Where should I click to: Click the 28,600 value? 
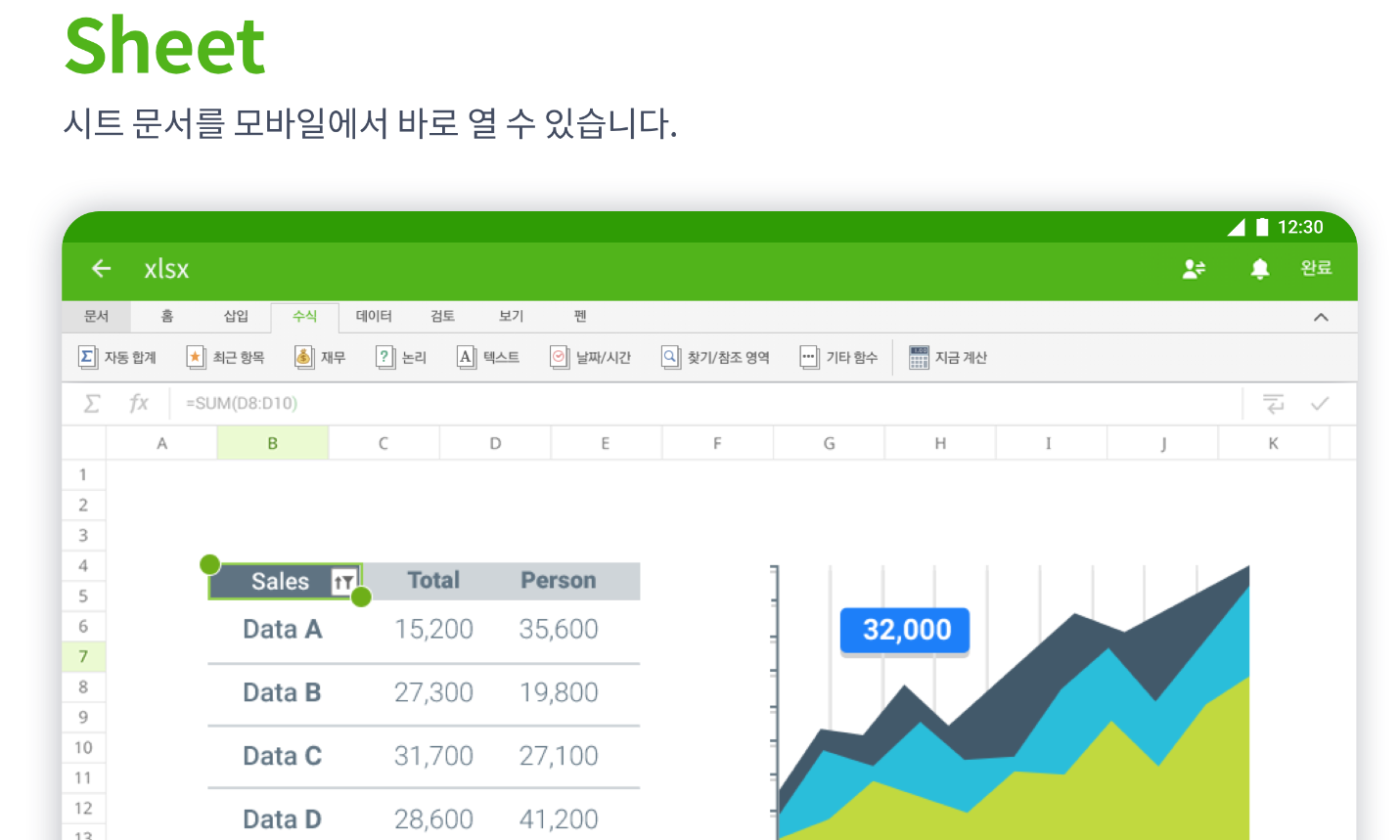[433, 819]
